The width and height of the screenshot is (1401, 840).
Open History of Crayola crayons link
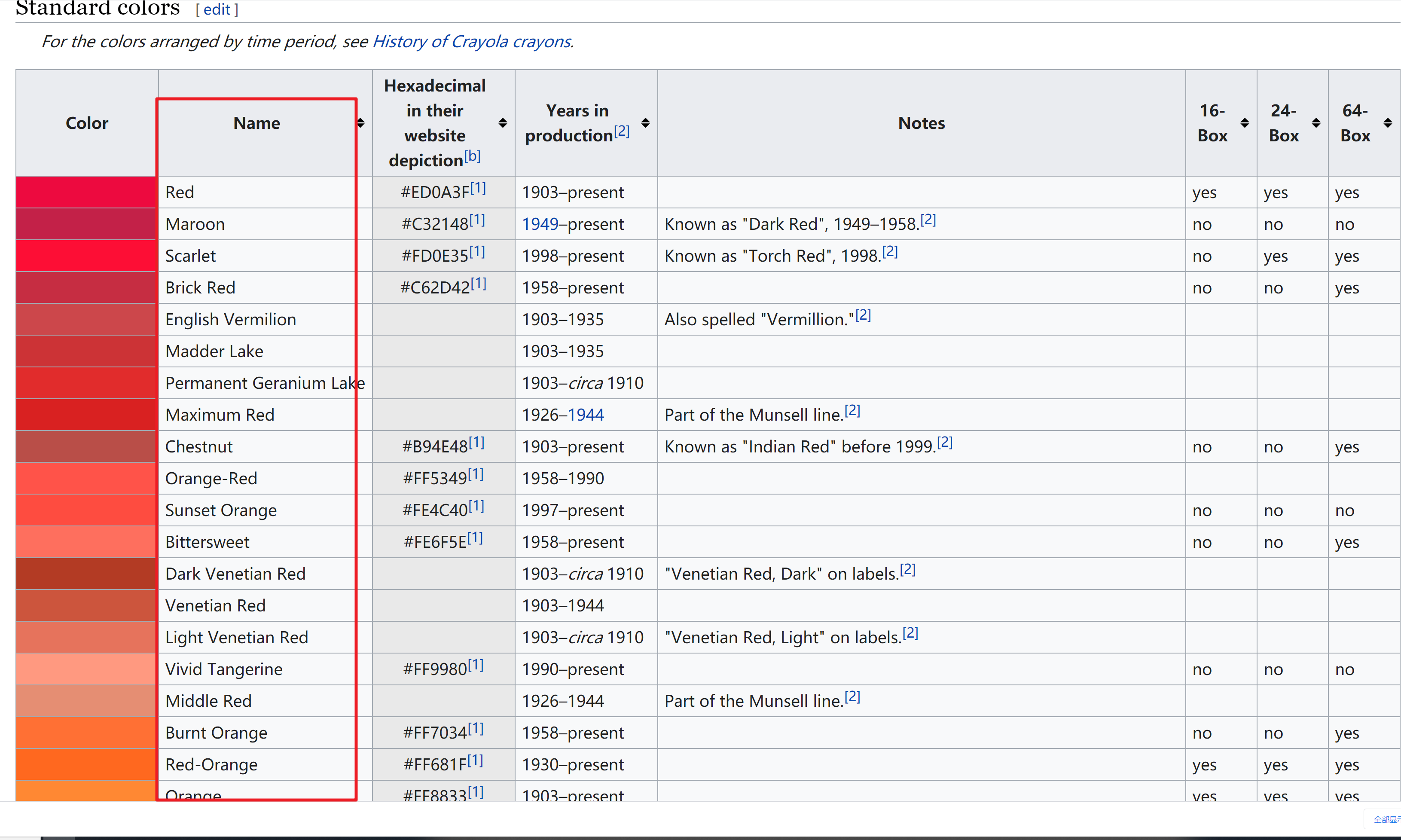[471, 41]
